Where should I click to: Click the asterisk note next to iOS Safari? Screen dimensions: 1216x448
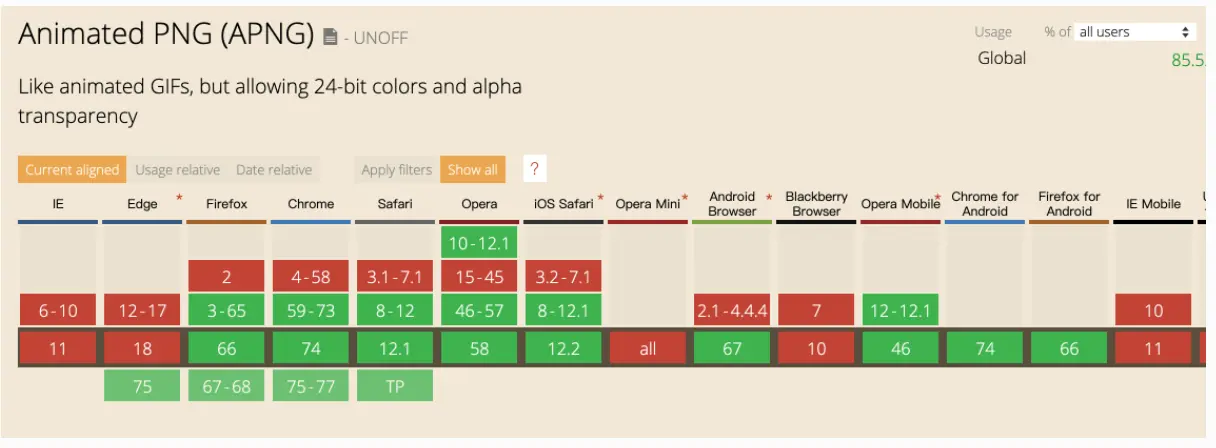click(x=600, y=198)
